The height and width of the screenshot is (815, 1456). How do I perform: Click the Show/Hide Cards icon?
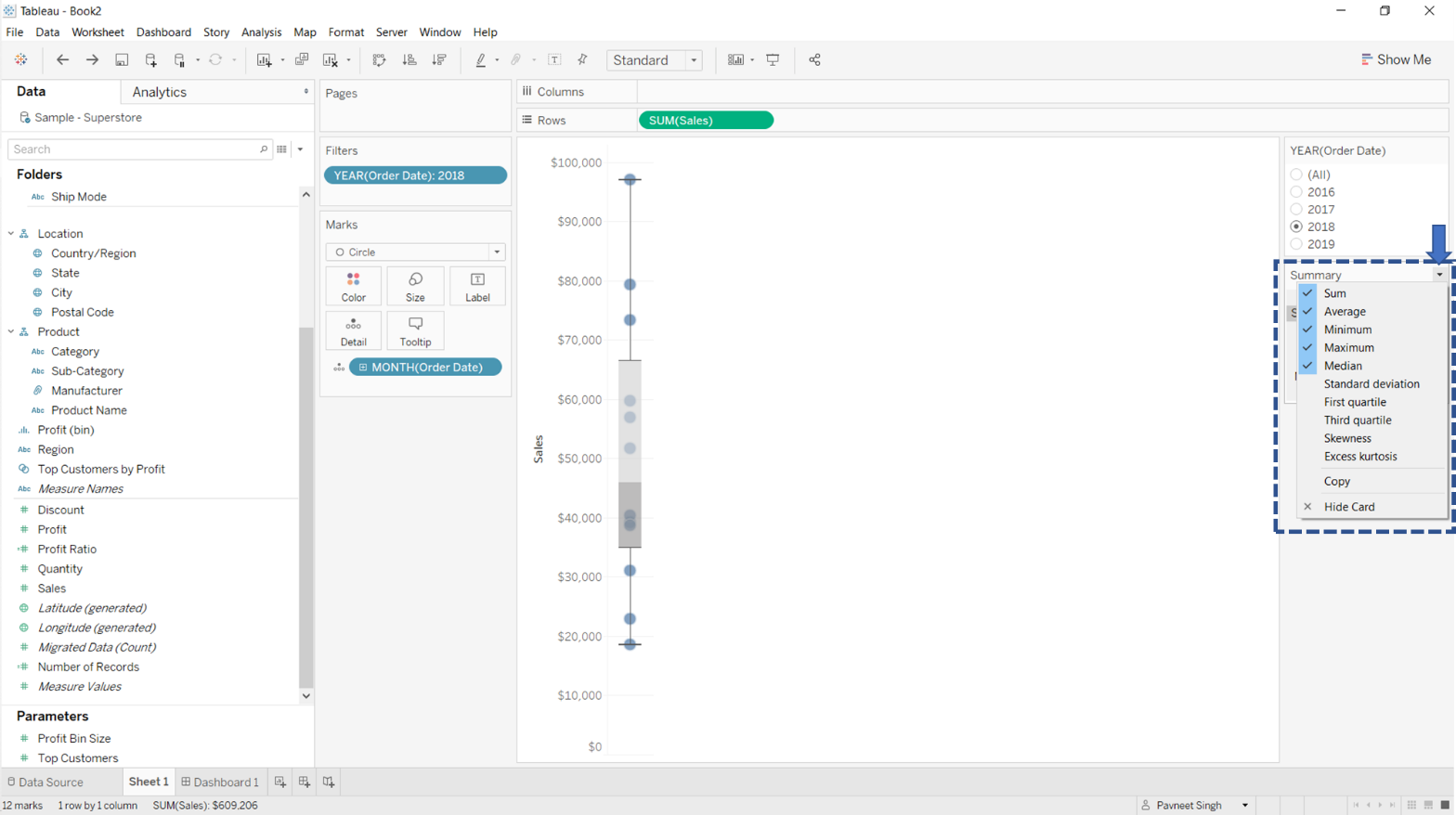tap(735, 59)
